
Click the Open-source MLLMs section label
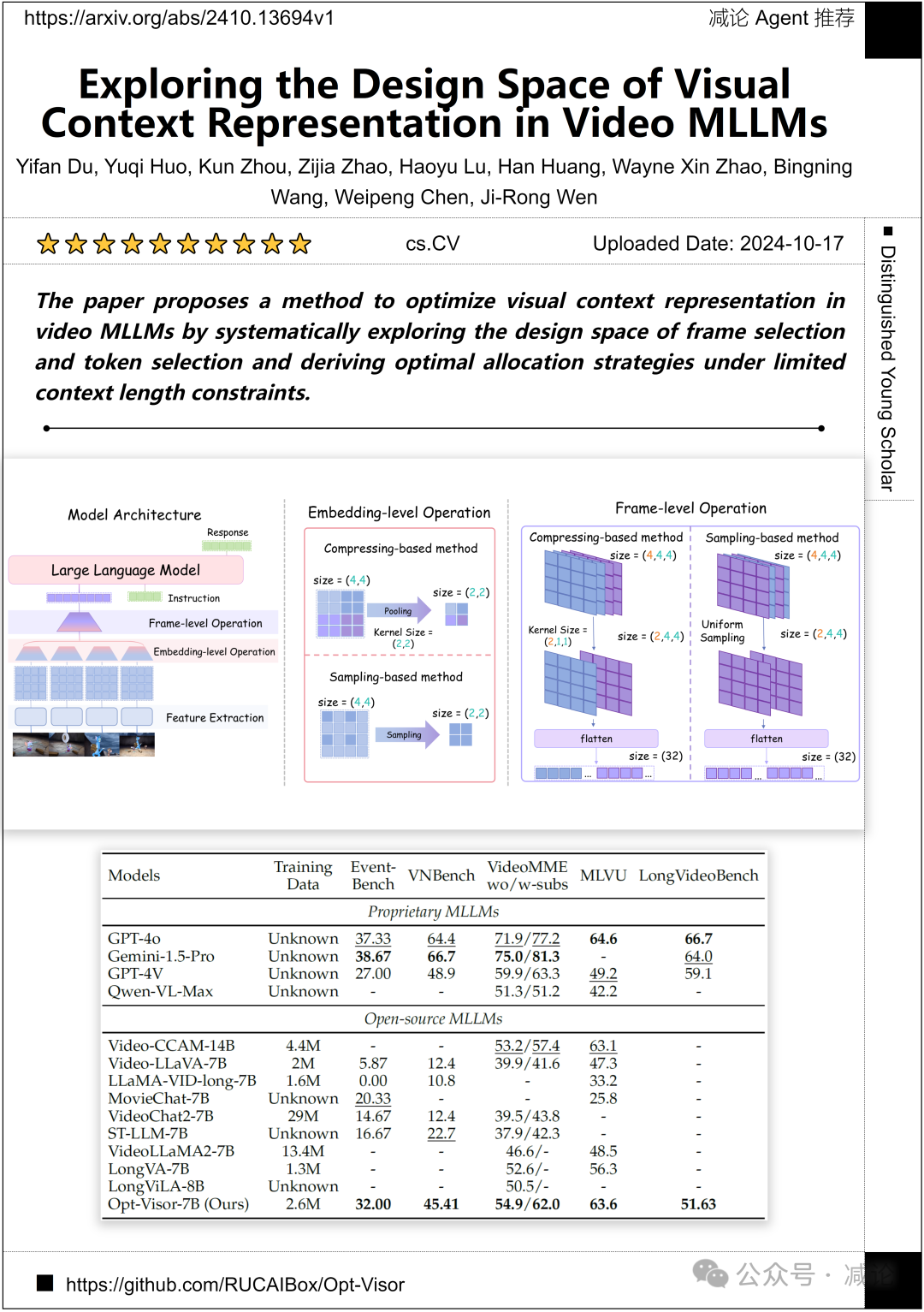click(x=434, y=1018)
